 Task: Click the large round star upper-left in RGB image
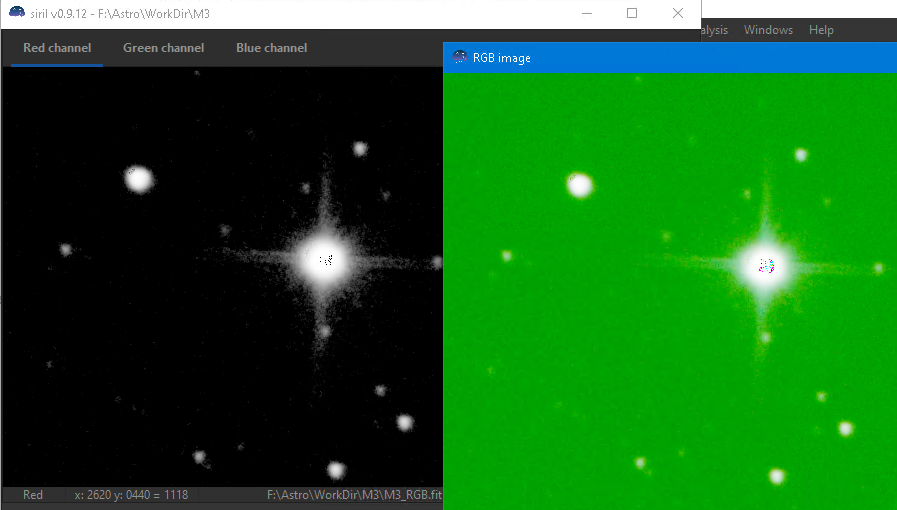pyautogui.click(x=580, y=186)
